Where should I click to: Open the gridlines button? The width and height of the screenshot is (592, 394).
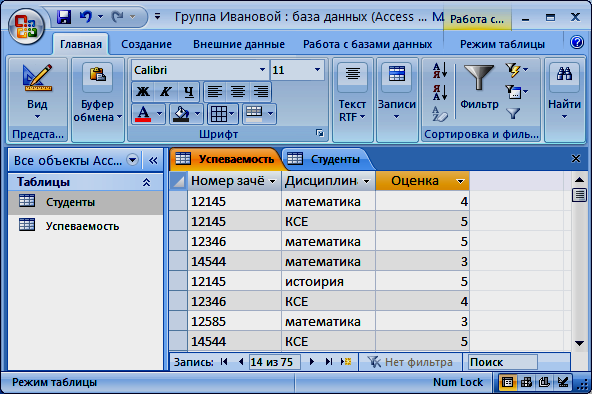click(x=223, y=114)
